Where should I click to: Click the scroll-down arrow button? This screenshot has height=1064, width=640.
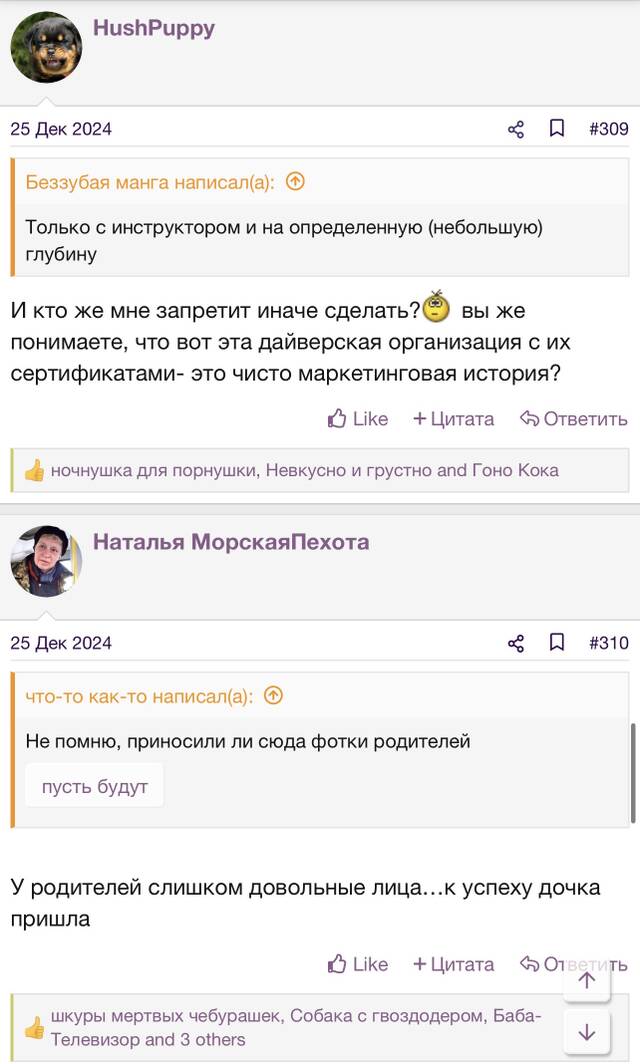pos(586,1032)
